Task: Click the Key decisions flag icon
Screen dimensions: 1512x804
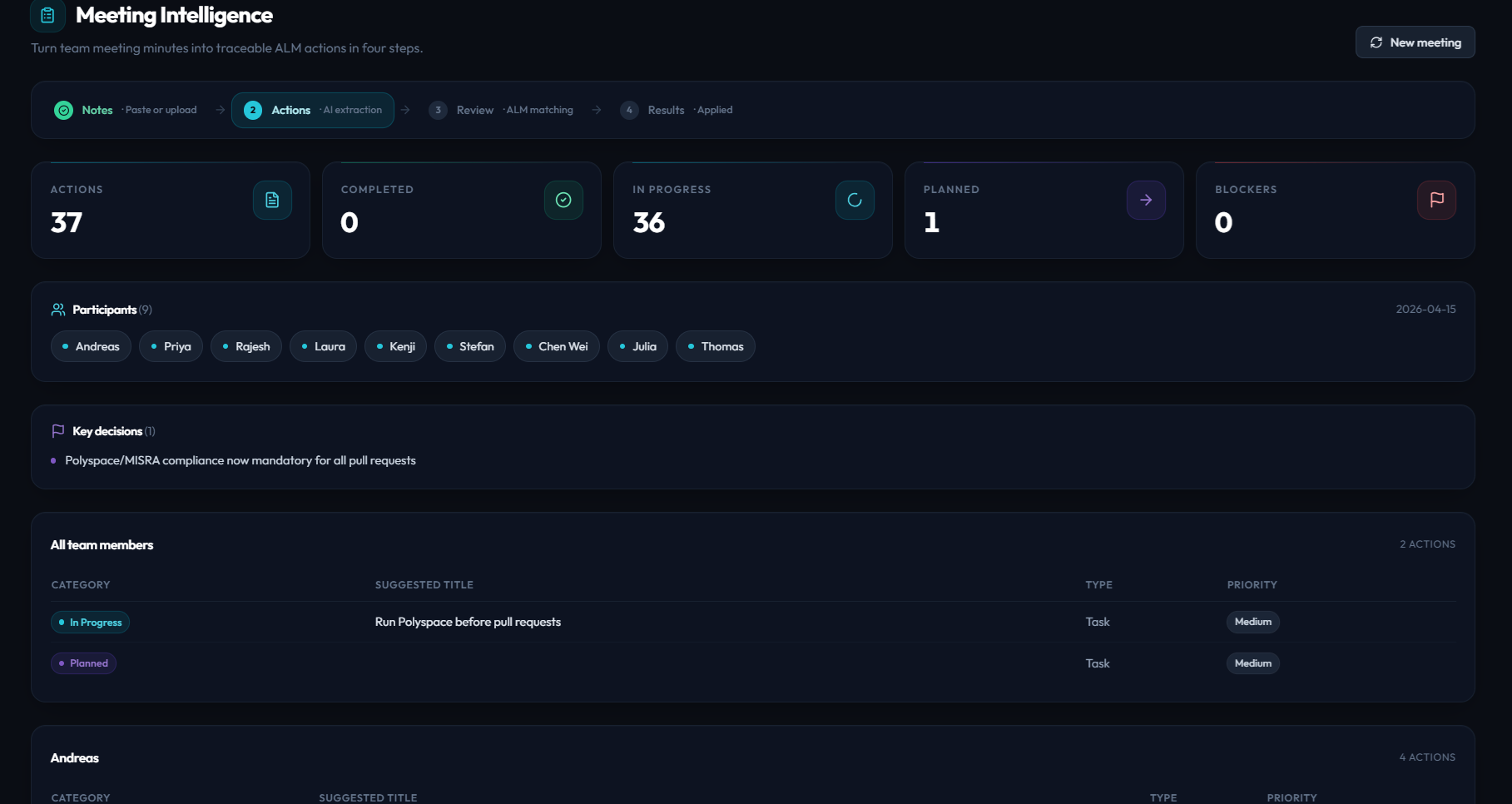Action: (58, 431)
